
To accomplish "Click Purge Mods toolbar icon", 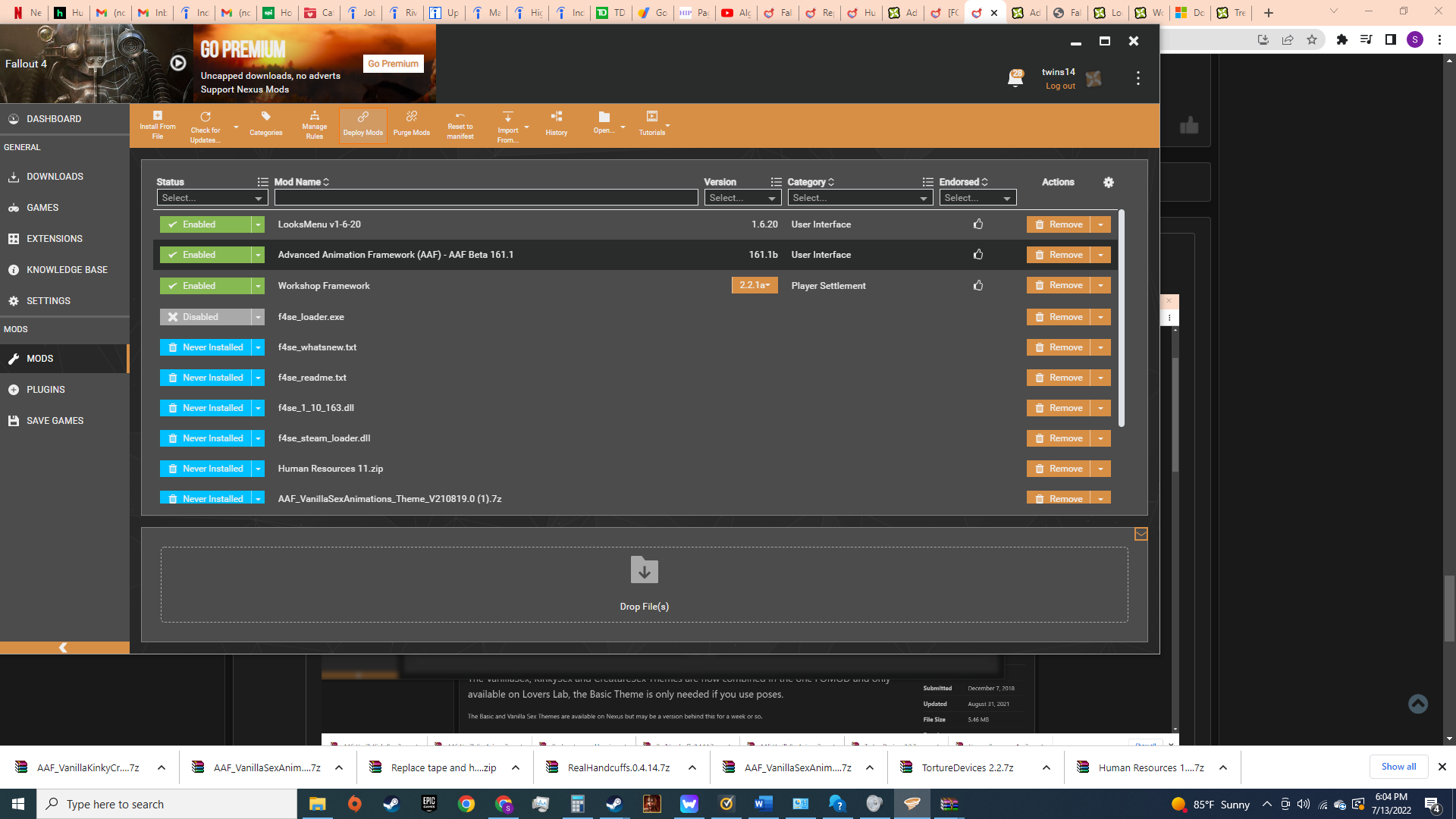I will [x=412, y=125].
